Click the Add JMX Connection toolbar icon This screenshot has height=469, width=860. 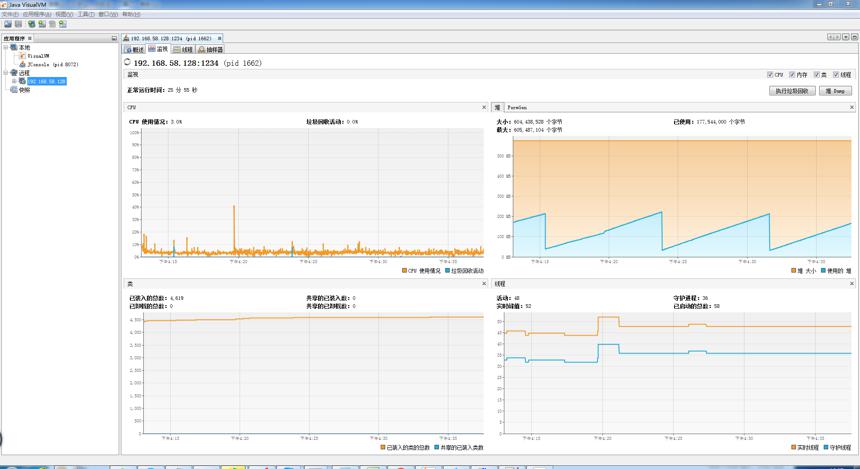42,24
